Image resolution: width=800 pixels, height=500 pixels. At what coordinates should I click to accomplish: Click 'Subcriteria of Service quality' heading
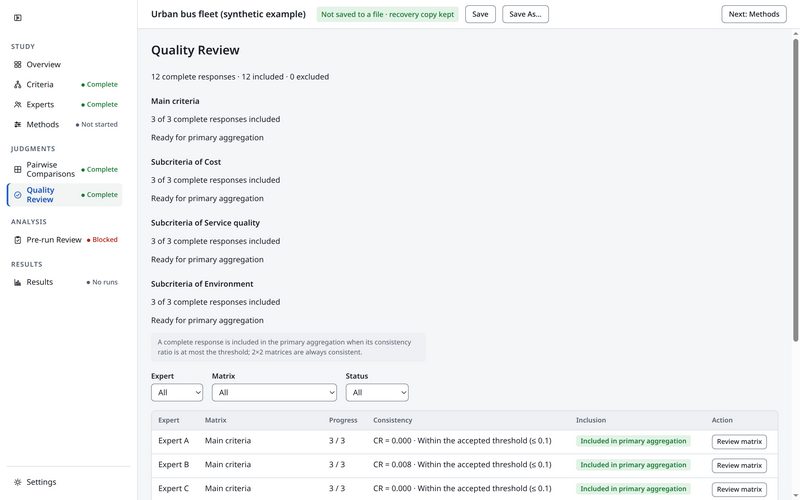click(x=205, y=223)
